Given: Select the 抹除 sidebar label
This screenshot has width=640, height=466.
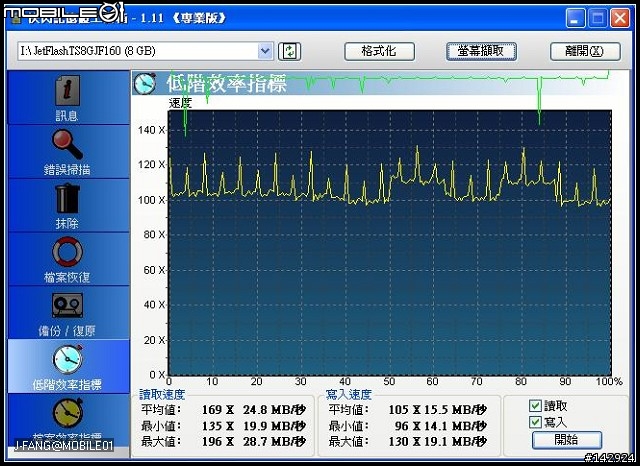Looking at the screenshot, I should click(67, 224).
